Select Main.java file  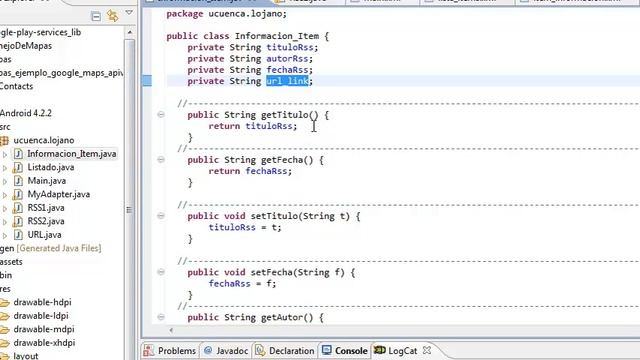point(47,181)
